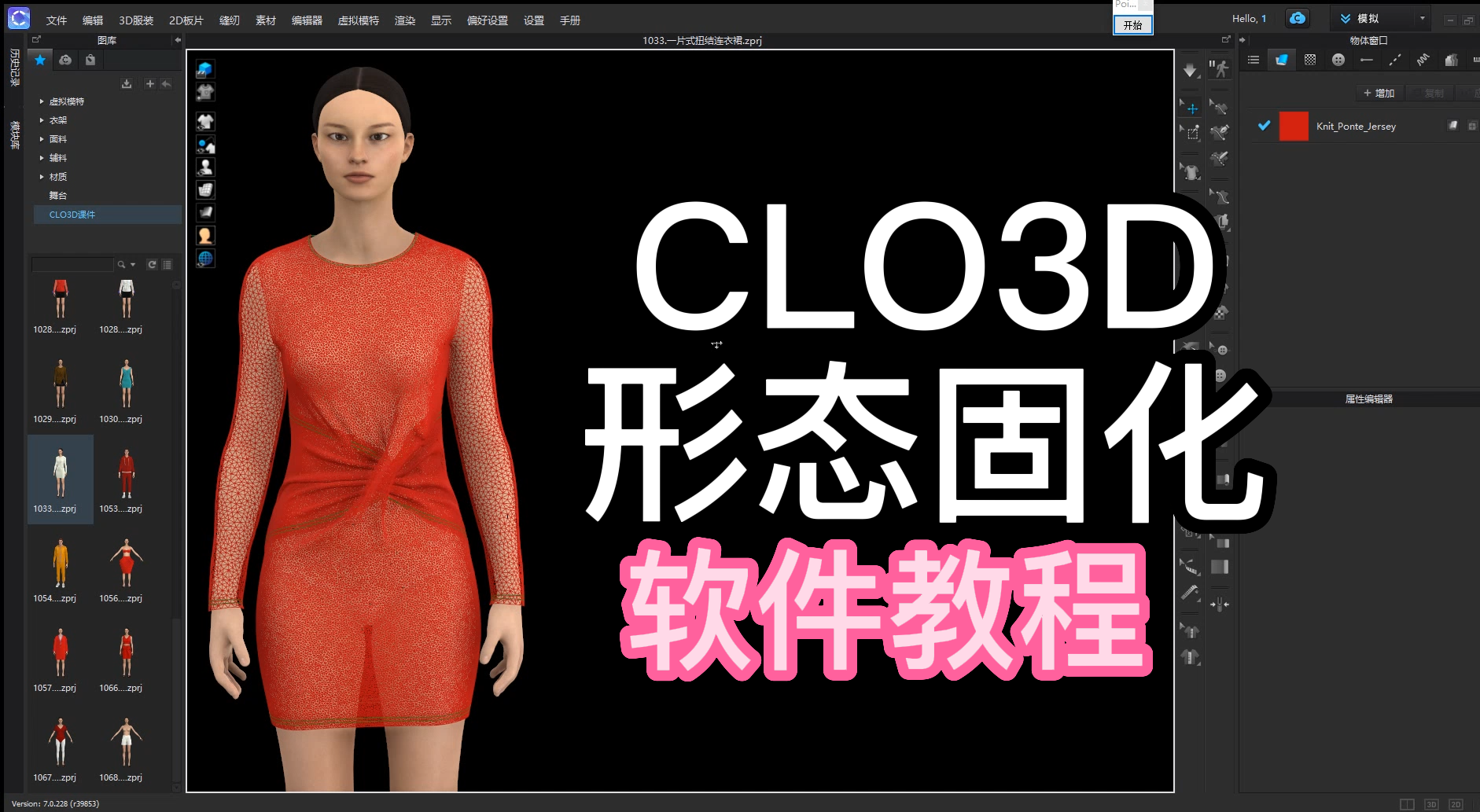
Task: Click the 增加 button to add fabric
Action: (1379, 93)
